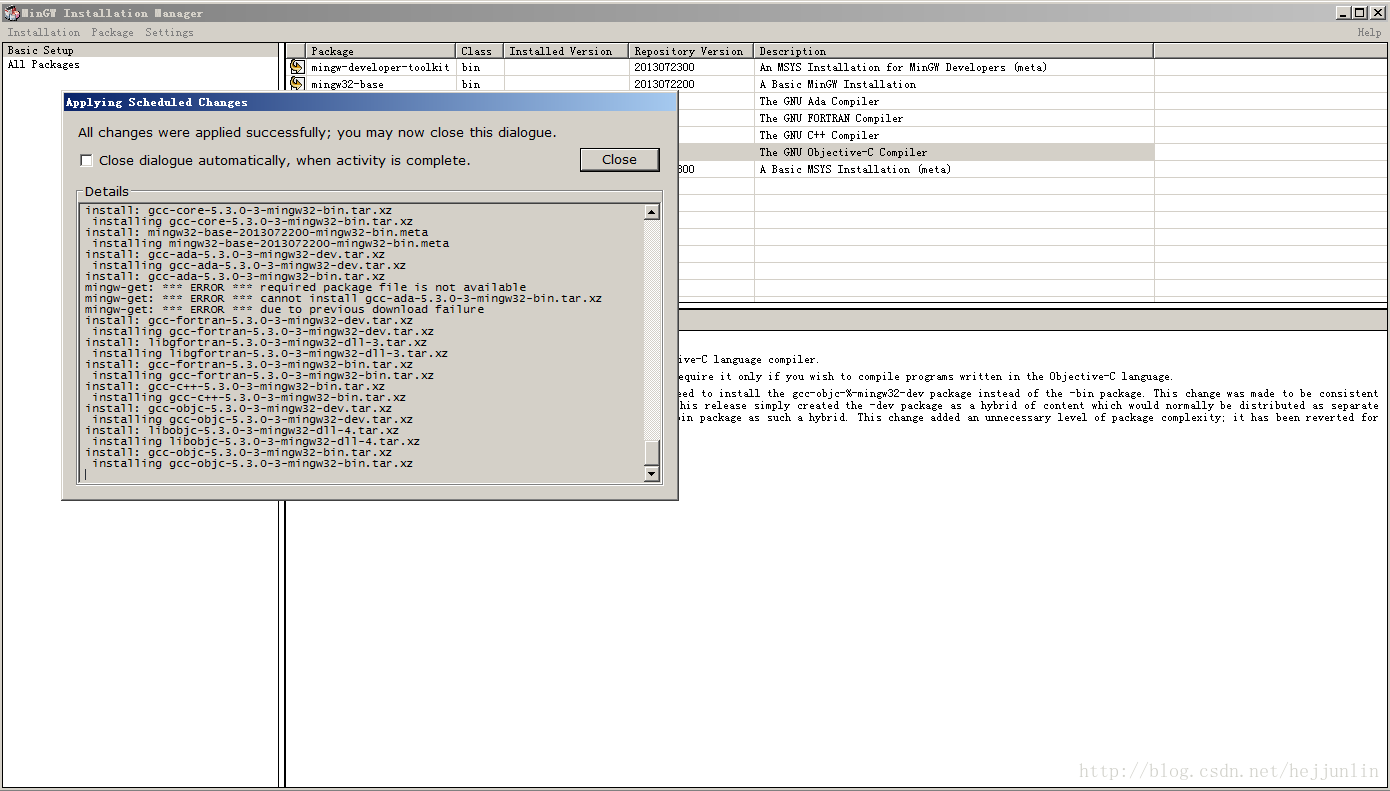Open the Package menu
The image size is (1390, 791).
(x=112, y=32)
